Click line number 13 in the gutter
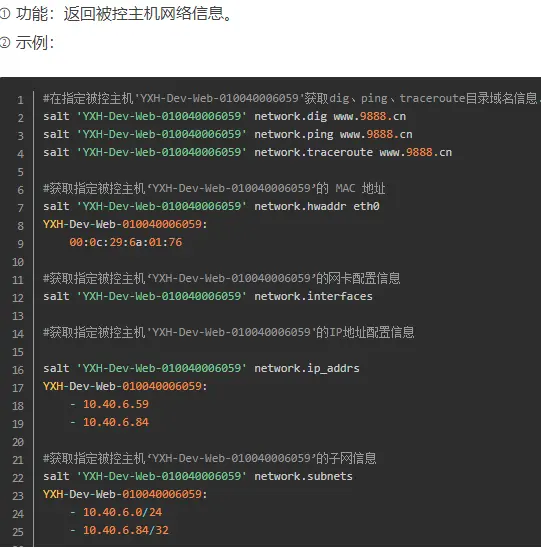 [x=18, y=316]
